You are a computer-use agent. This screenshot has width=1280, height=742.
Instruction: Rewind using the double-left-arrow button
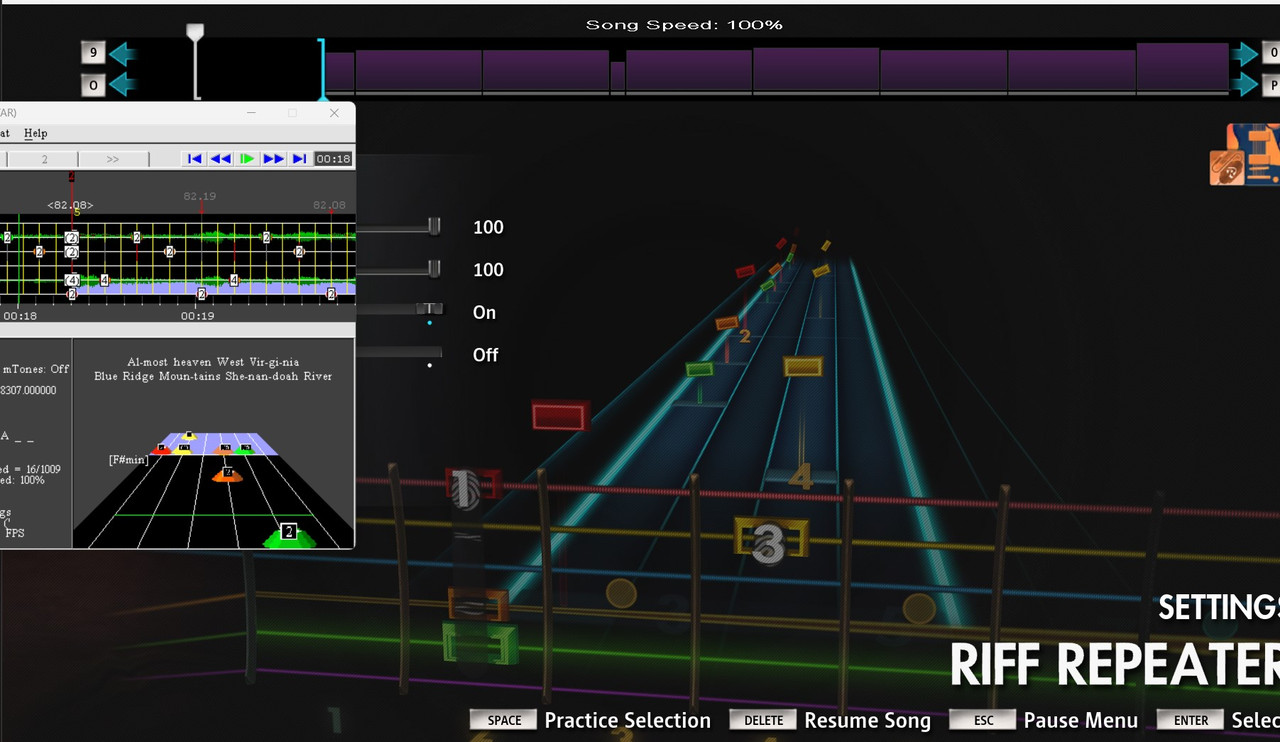(221, 159)
